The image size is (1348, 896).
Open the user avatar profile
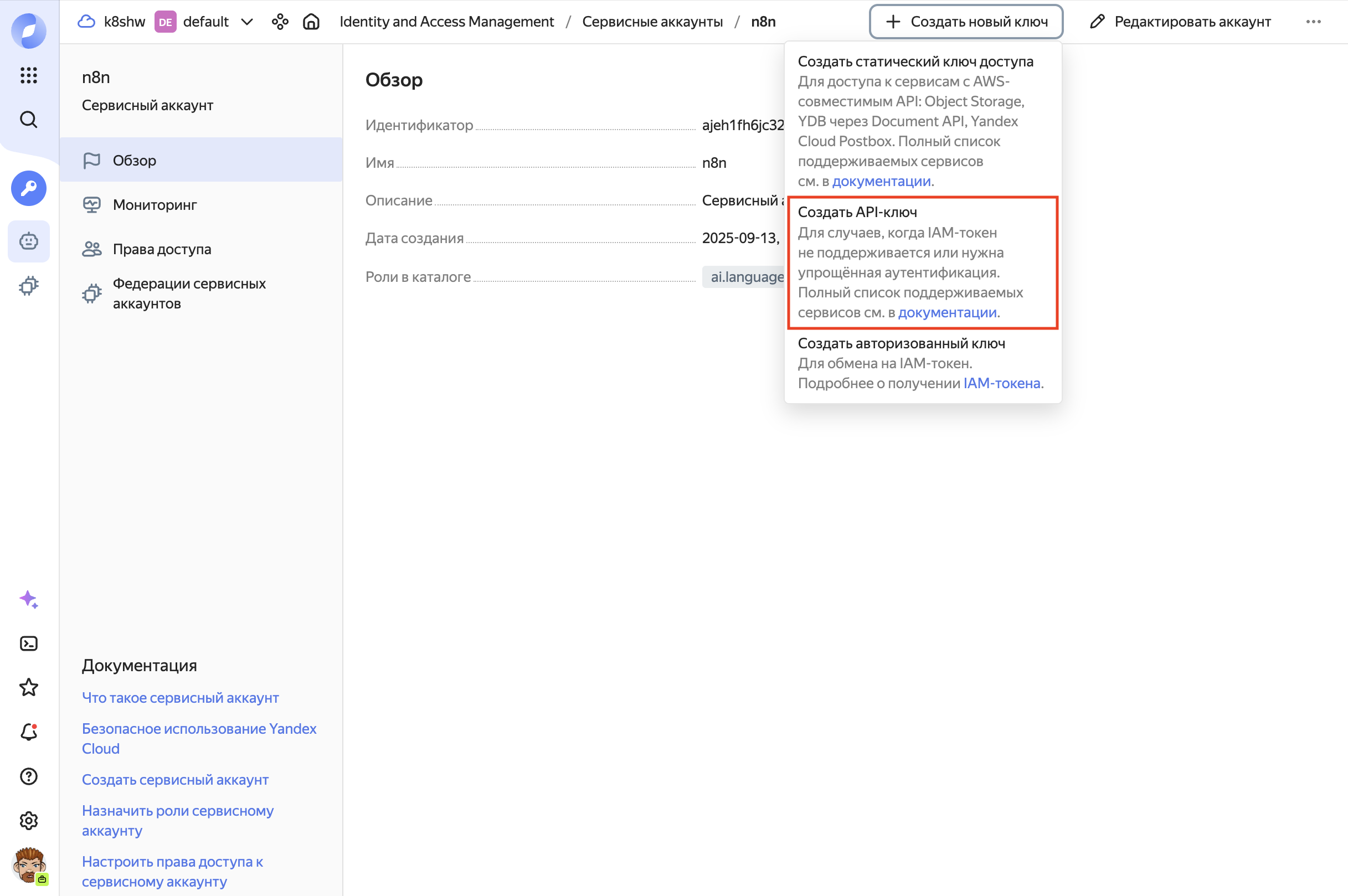click(30, 866)
